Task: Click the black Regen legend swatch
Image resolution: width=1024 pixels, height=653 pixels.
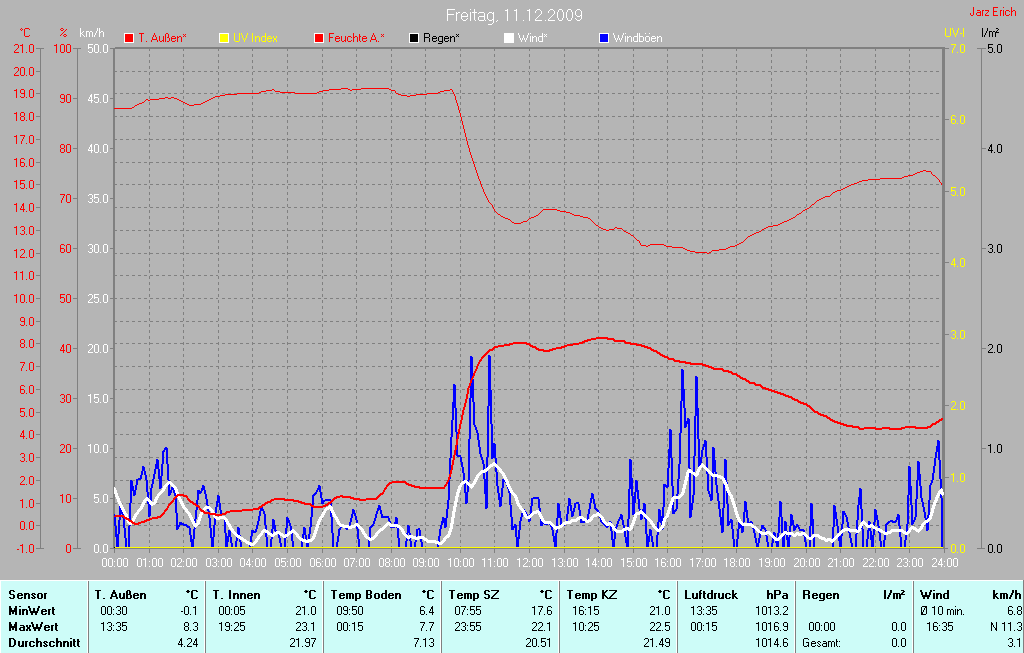Action: tap(415, 38)
